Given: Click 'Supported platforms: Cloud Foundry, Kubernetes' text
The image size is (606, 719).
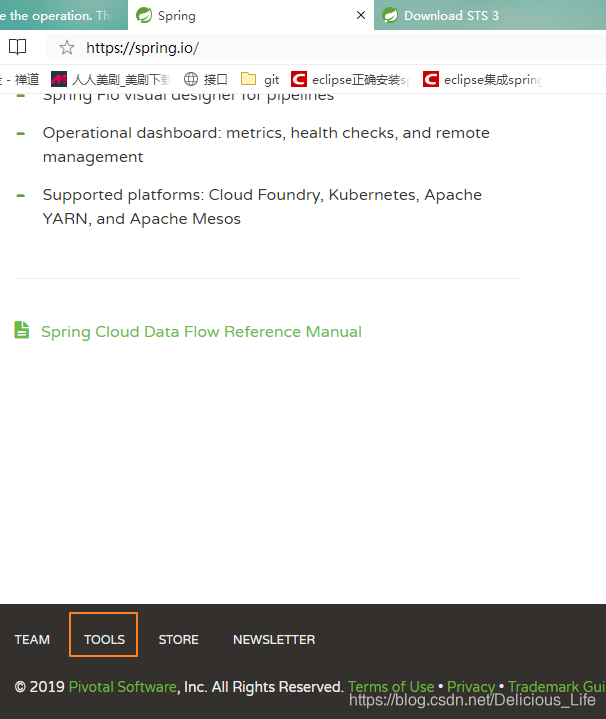Looking at the screenshot, I should (x=231, y=195).
